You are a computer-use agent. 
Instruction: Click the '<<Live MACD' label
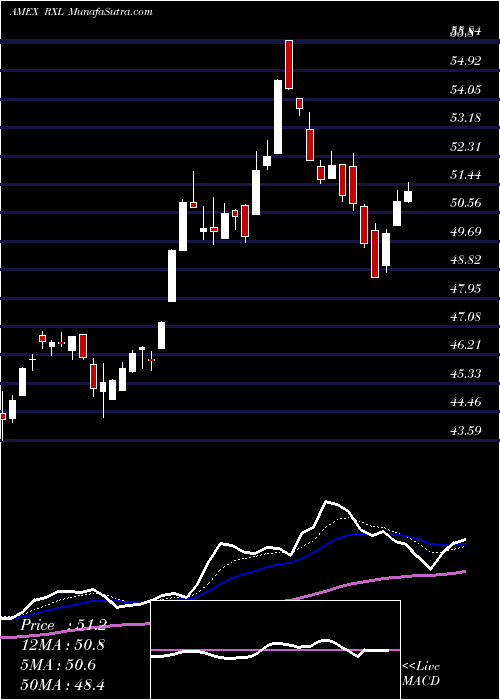421,674
